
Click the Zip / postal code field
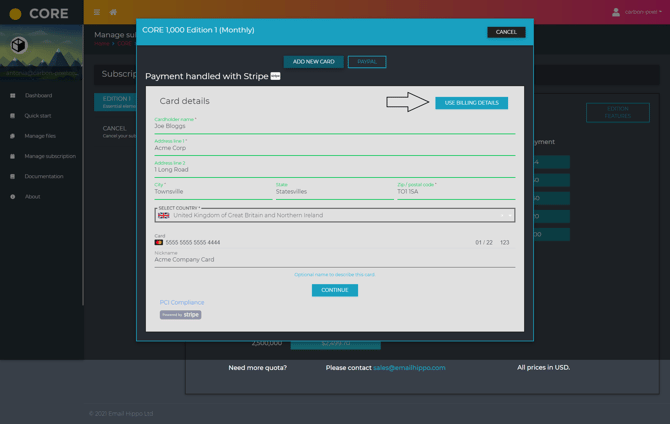(x=456, y=191)
